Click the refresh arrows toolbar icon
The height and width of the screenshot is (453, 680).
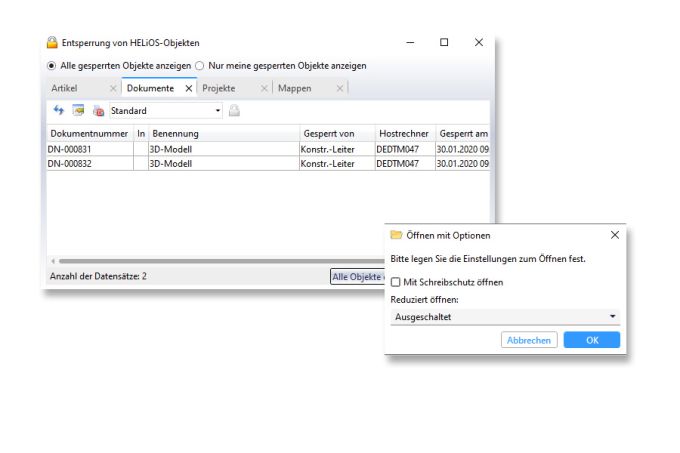coord(59,111)
